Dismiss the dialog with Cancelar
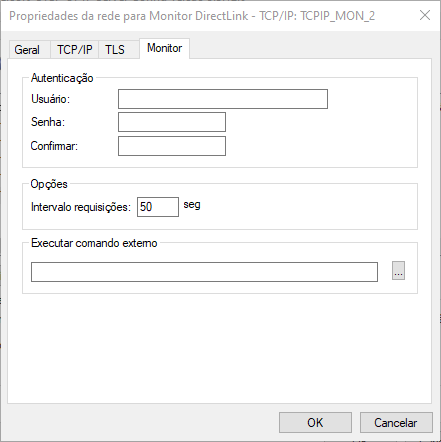The width and height of the screenshot is (441, 442). click(396, 423)
